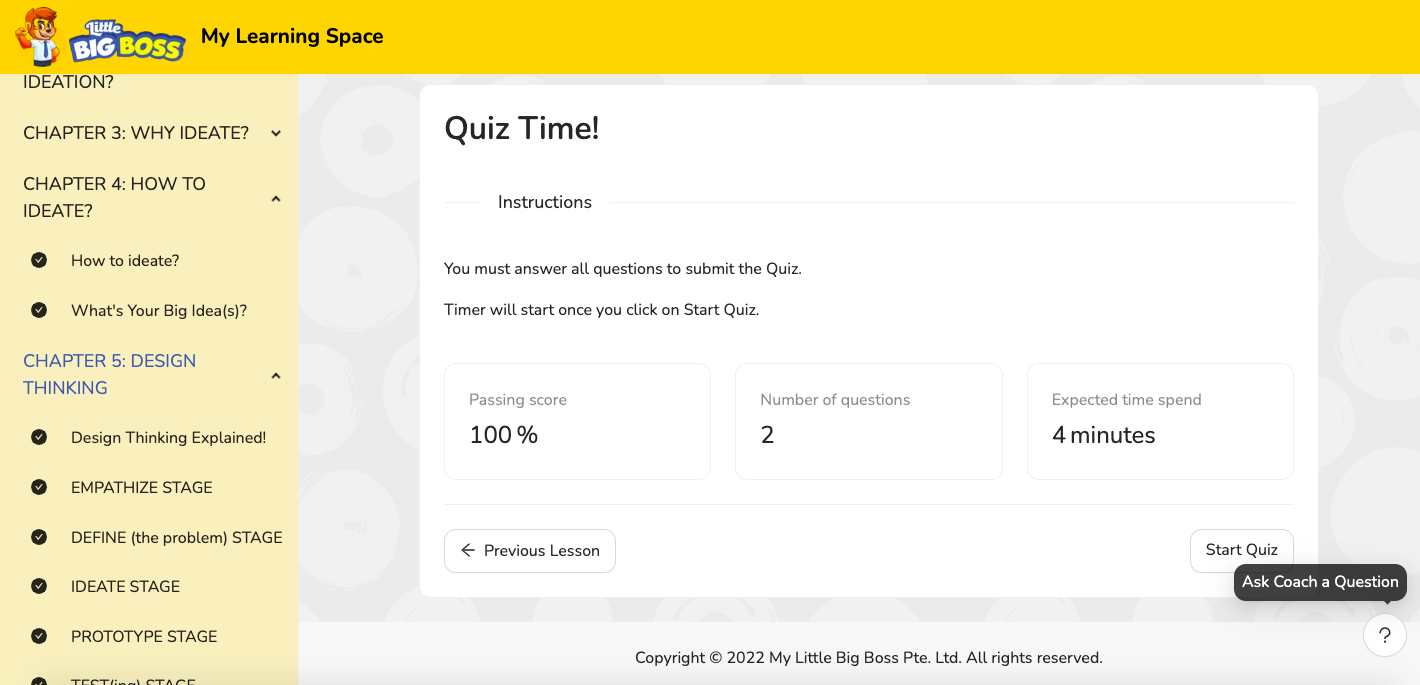Click the checkmark icon beside PROTOTYPE STAGE
Screen dimensions: 1420x685
pyautogui.click(x=39, y=636)
